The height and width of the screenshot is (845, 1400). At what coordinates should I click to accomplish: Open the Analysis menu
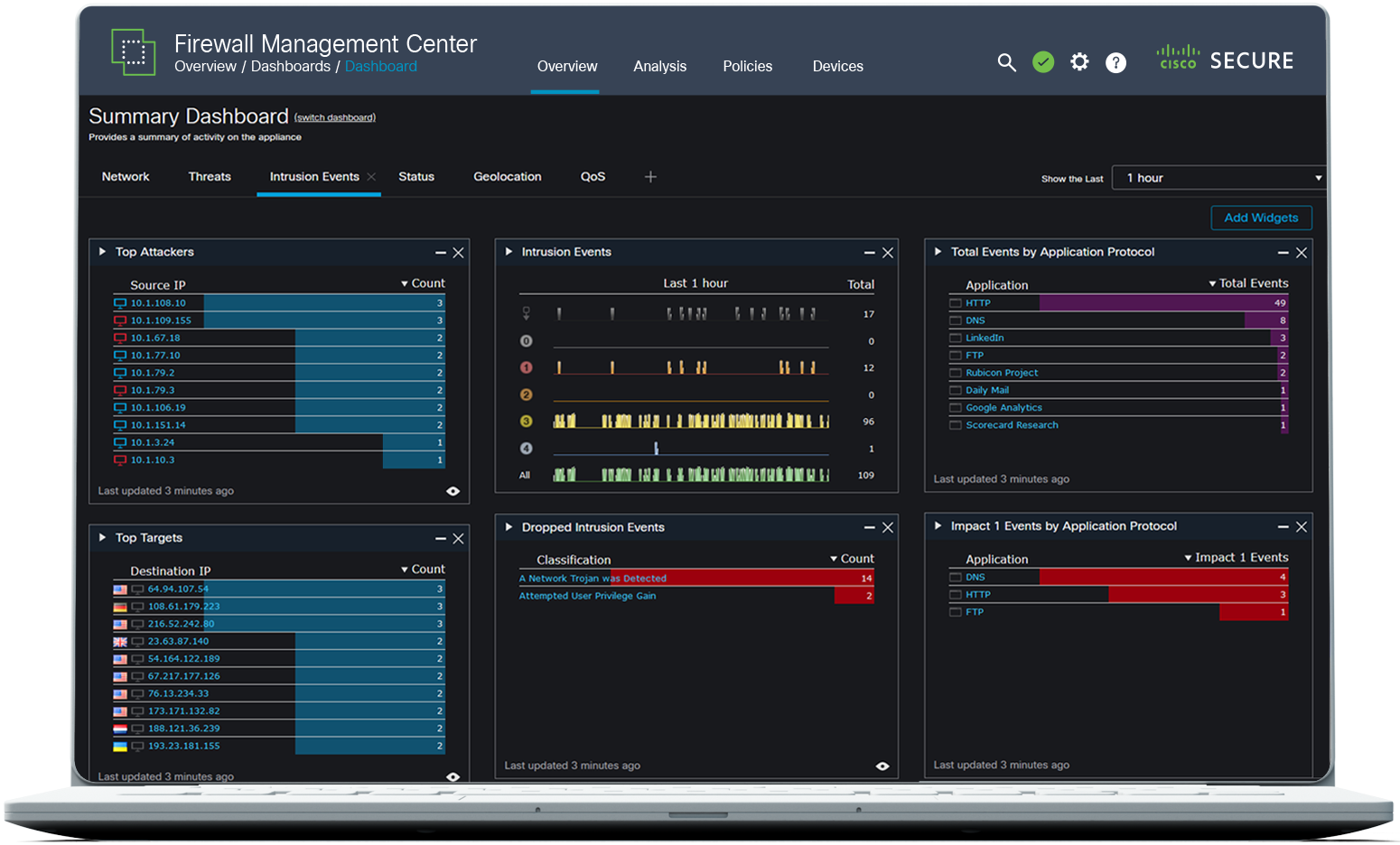(660, 67)
